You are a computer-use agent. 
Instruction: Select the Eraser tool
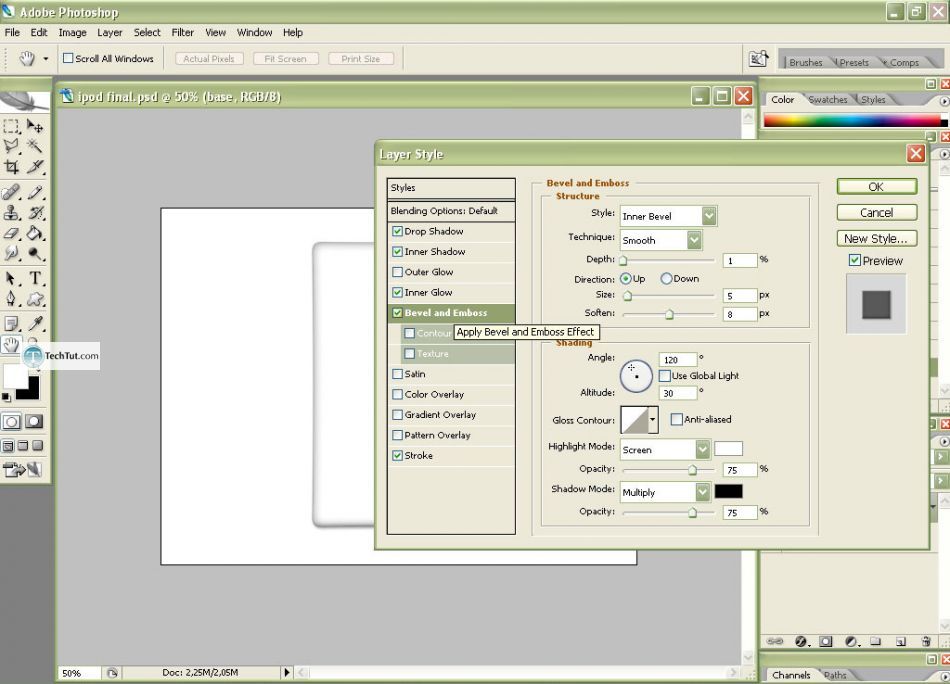[11, 233]
